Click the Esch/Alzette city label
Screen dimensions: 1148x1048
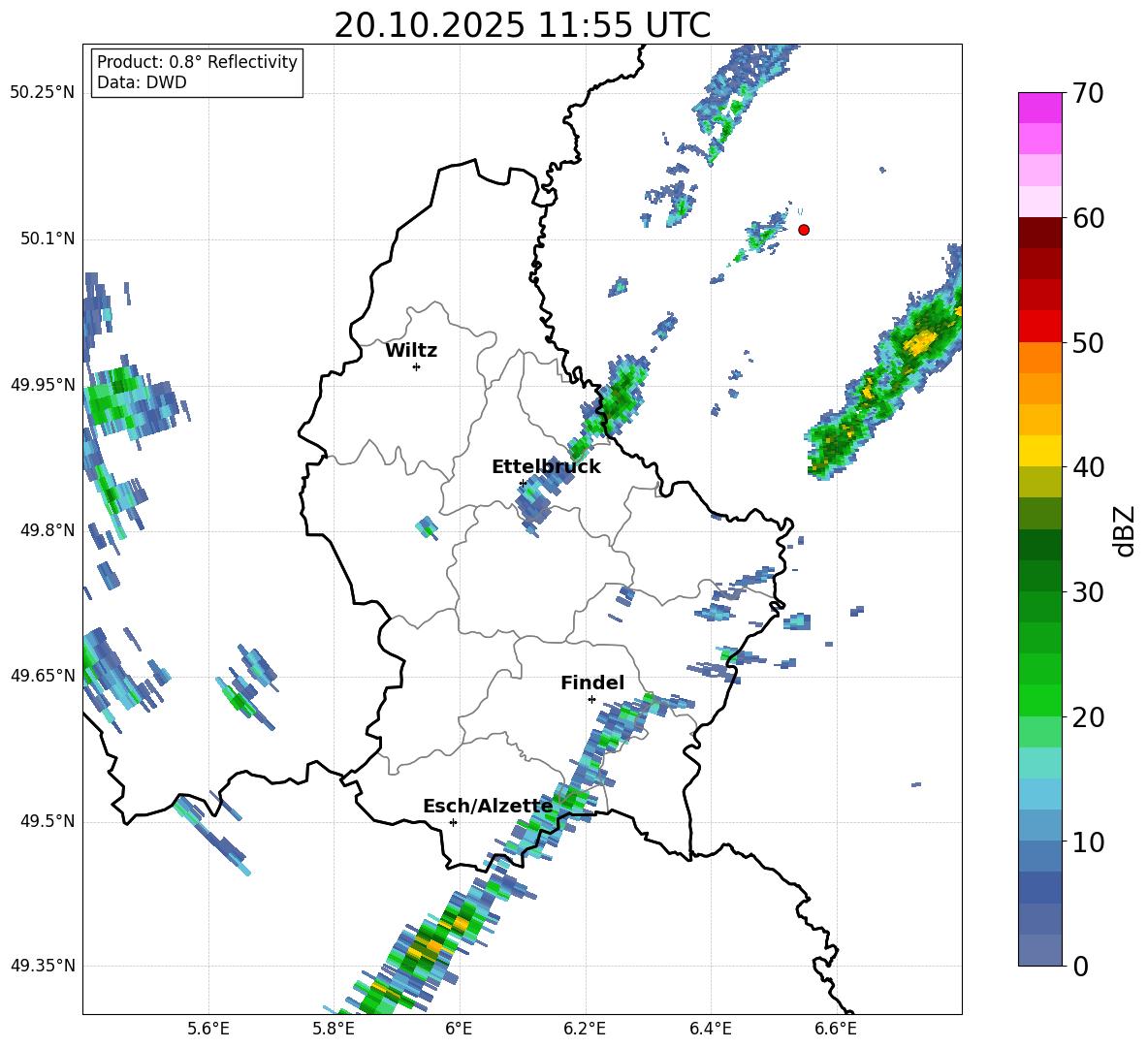[x=488, y=807]
